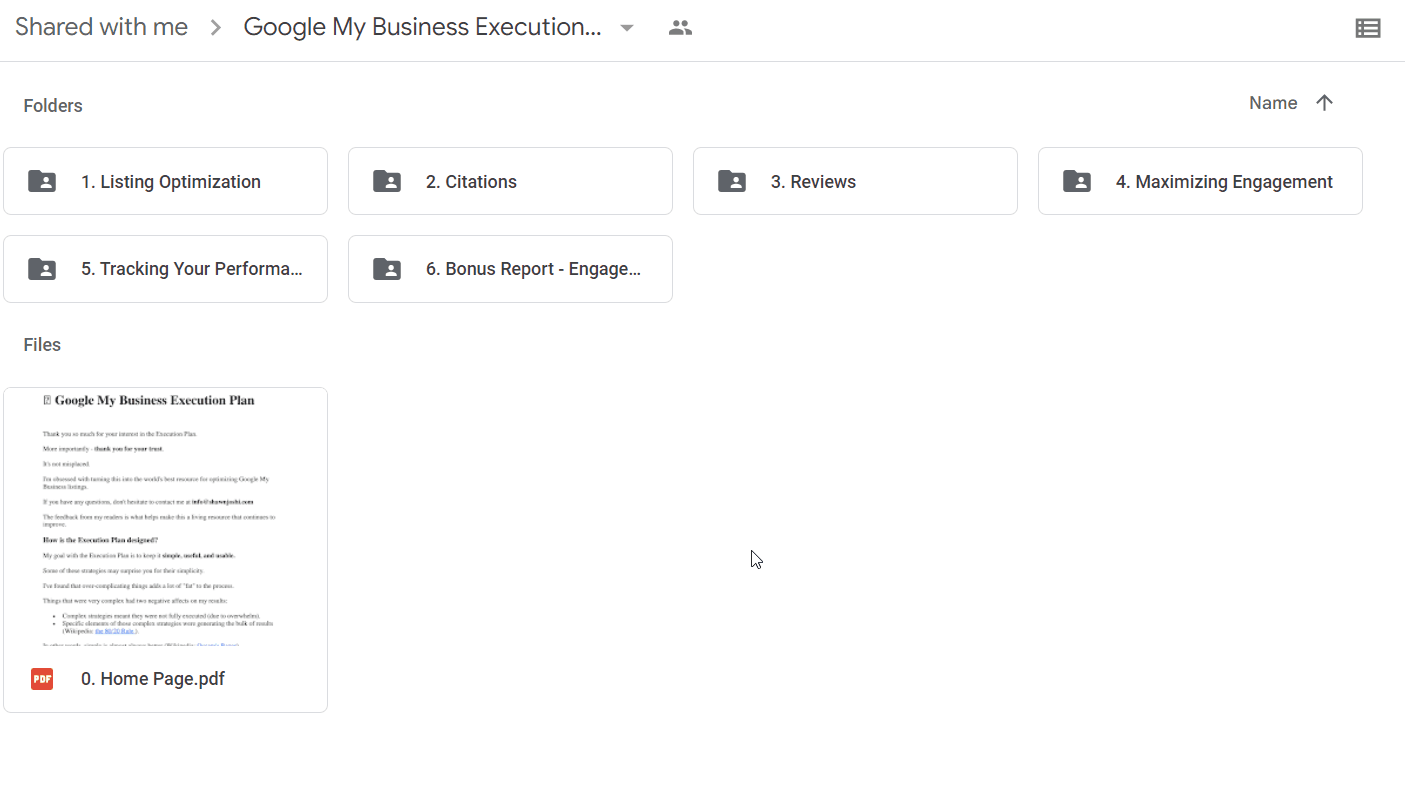This screenshot has height=810, width=1405.
Task: Click Google My Business Execution breadcrumb title
Action: tap(422, 27)
